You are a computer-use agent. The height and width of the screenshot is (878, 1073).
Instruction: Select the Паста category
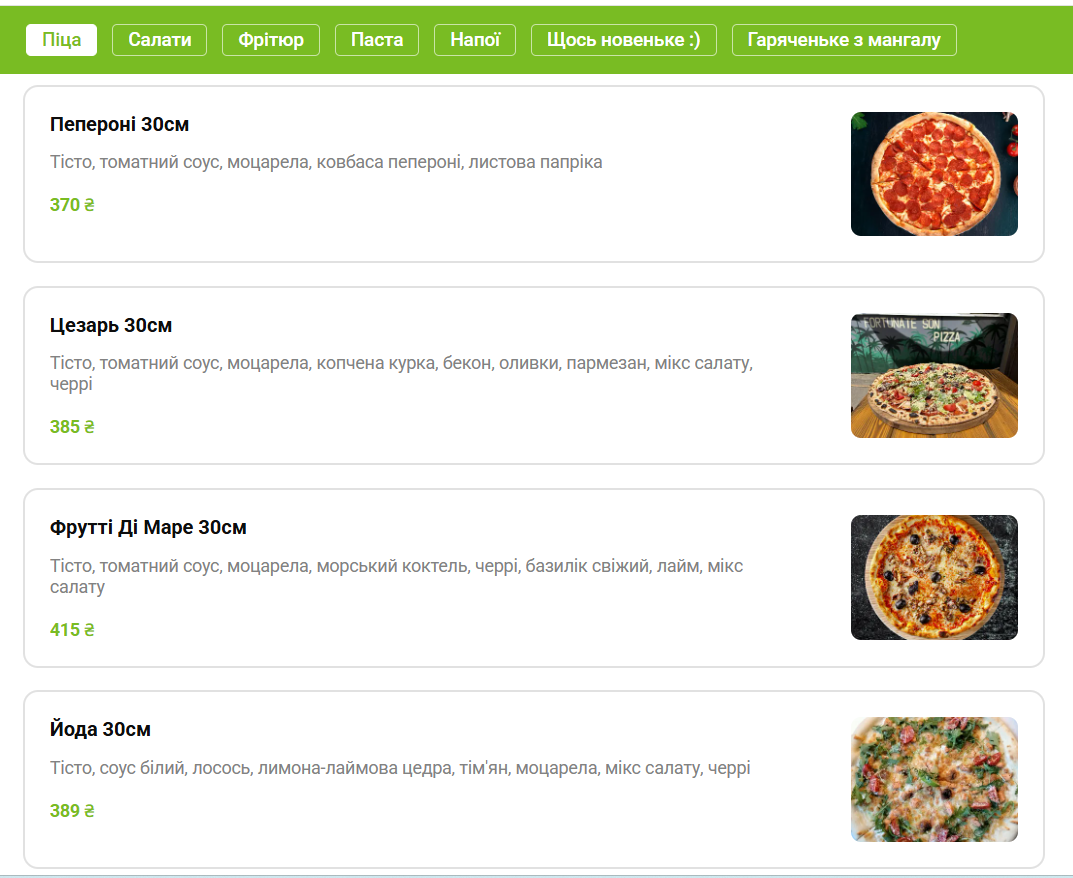coord(376,41)
